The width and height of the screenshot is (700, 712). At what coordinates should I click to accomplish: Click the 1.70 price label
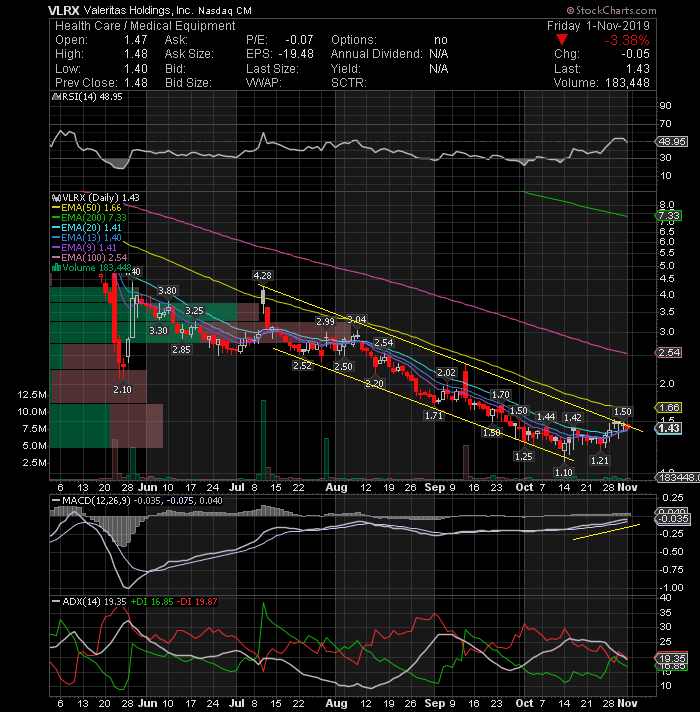[501, 395]
